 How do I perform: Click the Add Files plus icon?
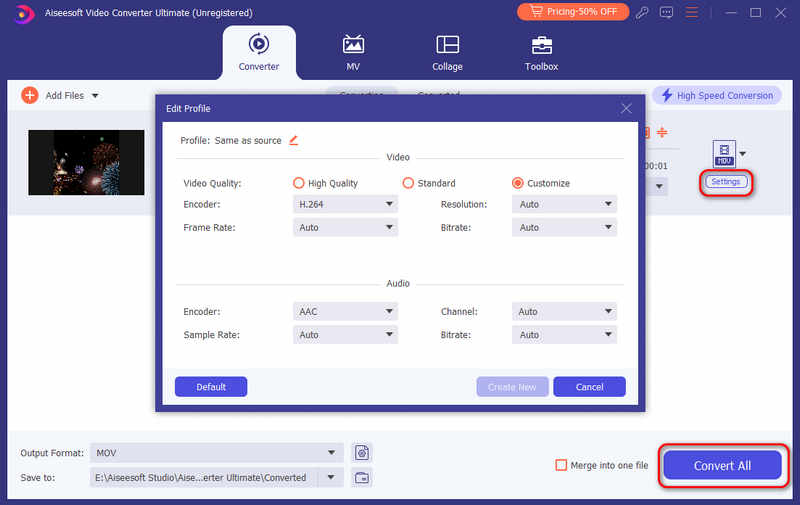(30, 95)
